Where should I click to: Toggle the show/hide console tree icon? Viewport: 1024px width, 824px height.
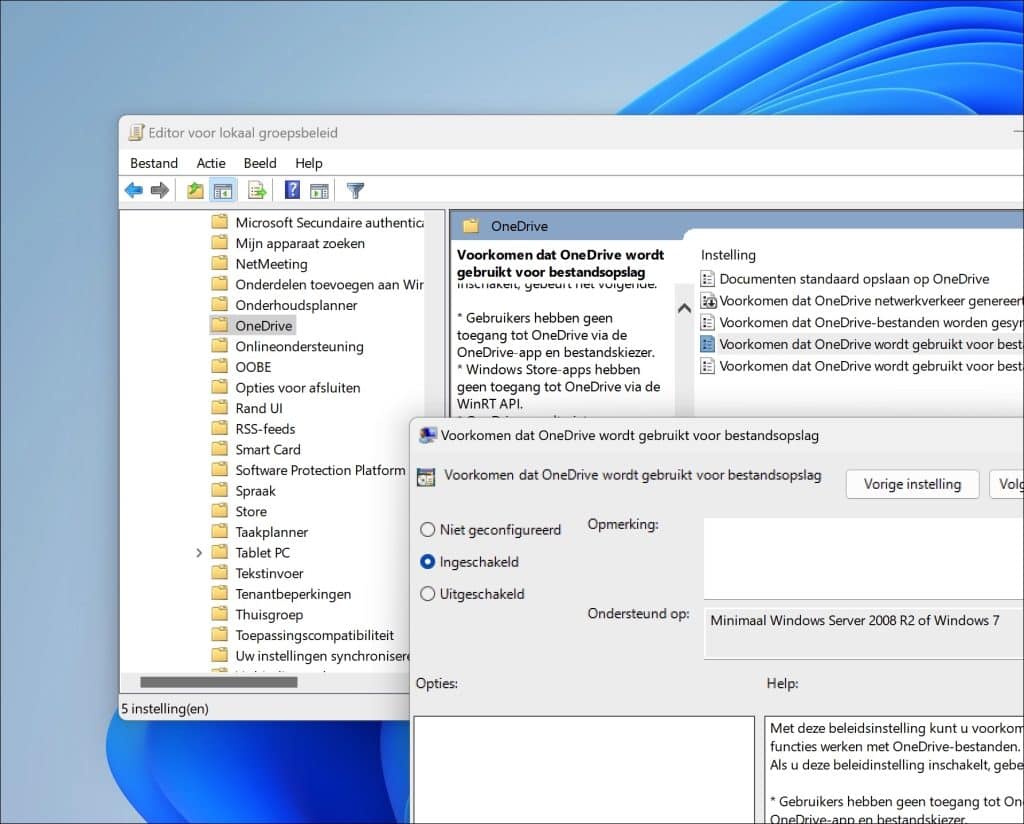point(223,191)
